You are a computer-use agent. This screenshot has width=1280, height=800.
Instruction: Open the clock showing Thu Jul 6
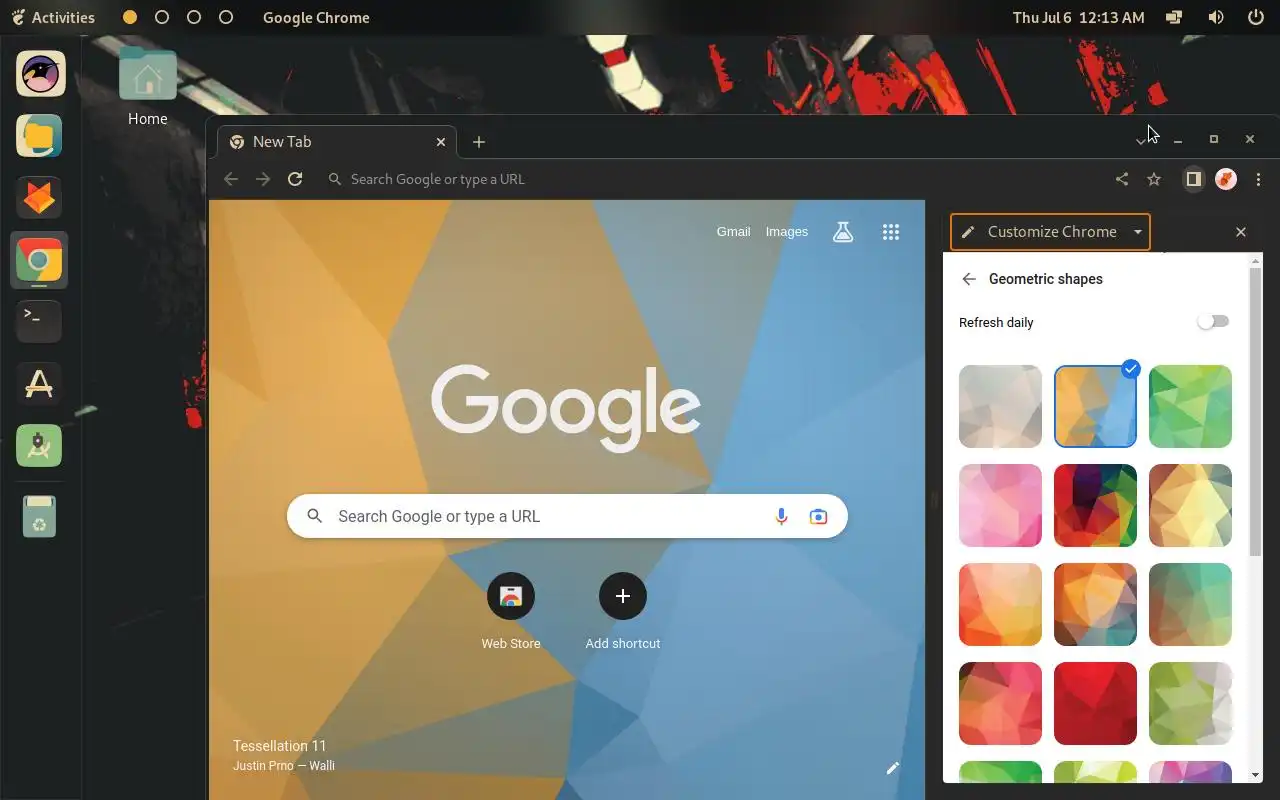tap(1078, 17)
